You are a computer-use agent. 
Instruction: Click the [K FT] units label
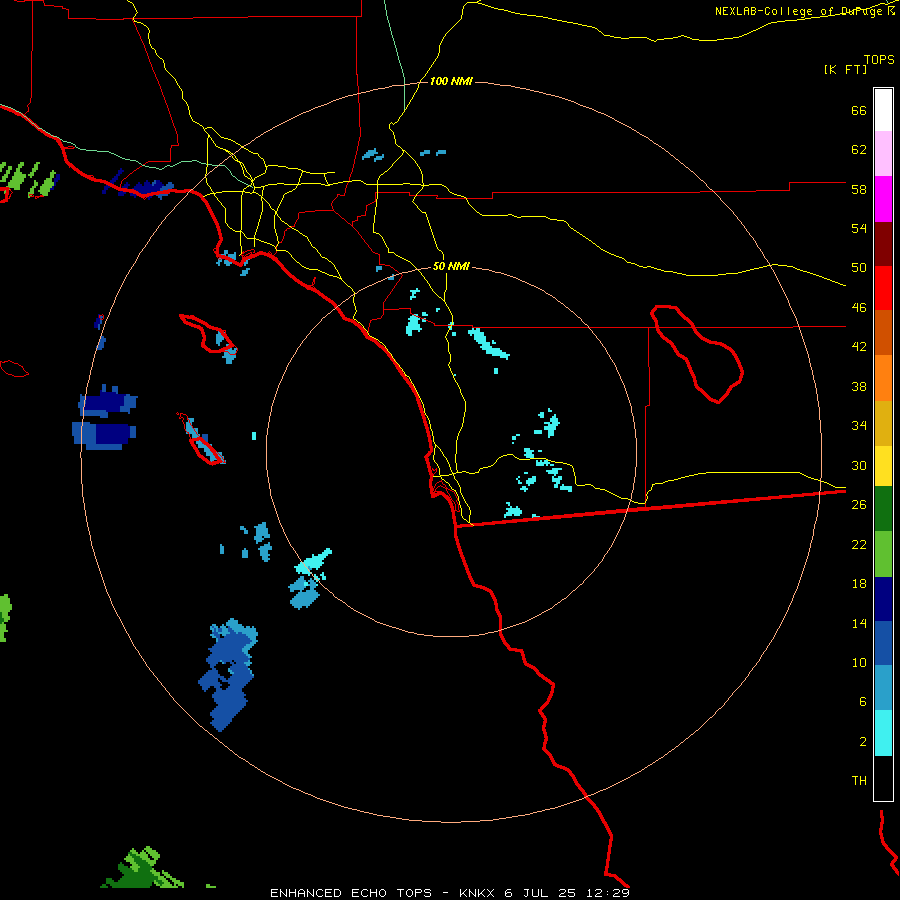click(x=845, y=69)
